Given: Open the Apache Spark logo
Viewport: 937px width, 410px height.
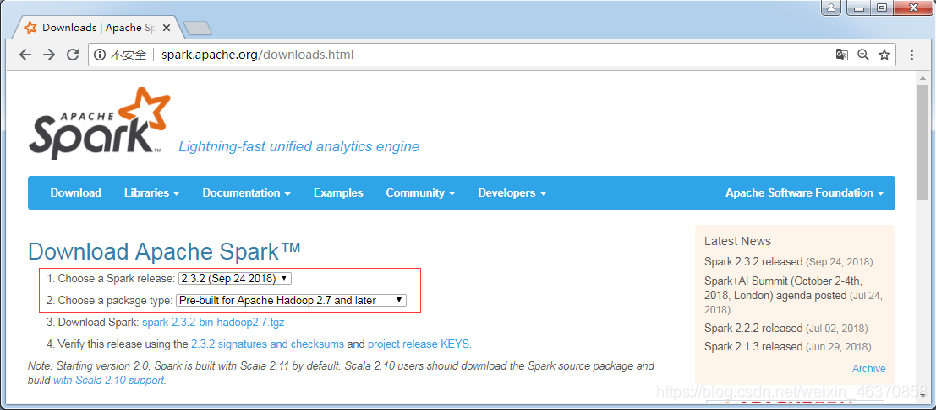Looking at the screenshot, I should coord(99,123).
